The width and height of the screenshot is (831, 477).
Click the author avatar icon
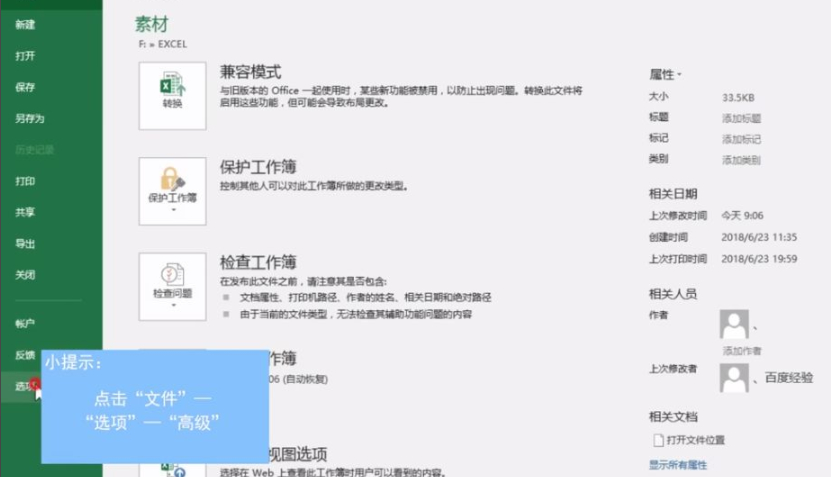coord(734,324)
